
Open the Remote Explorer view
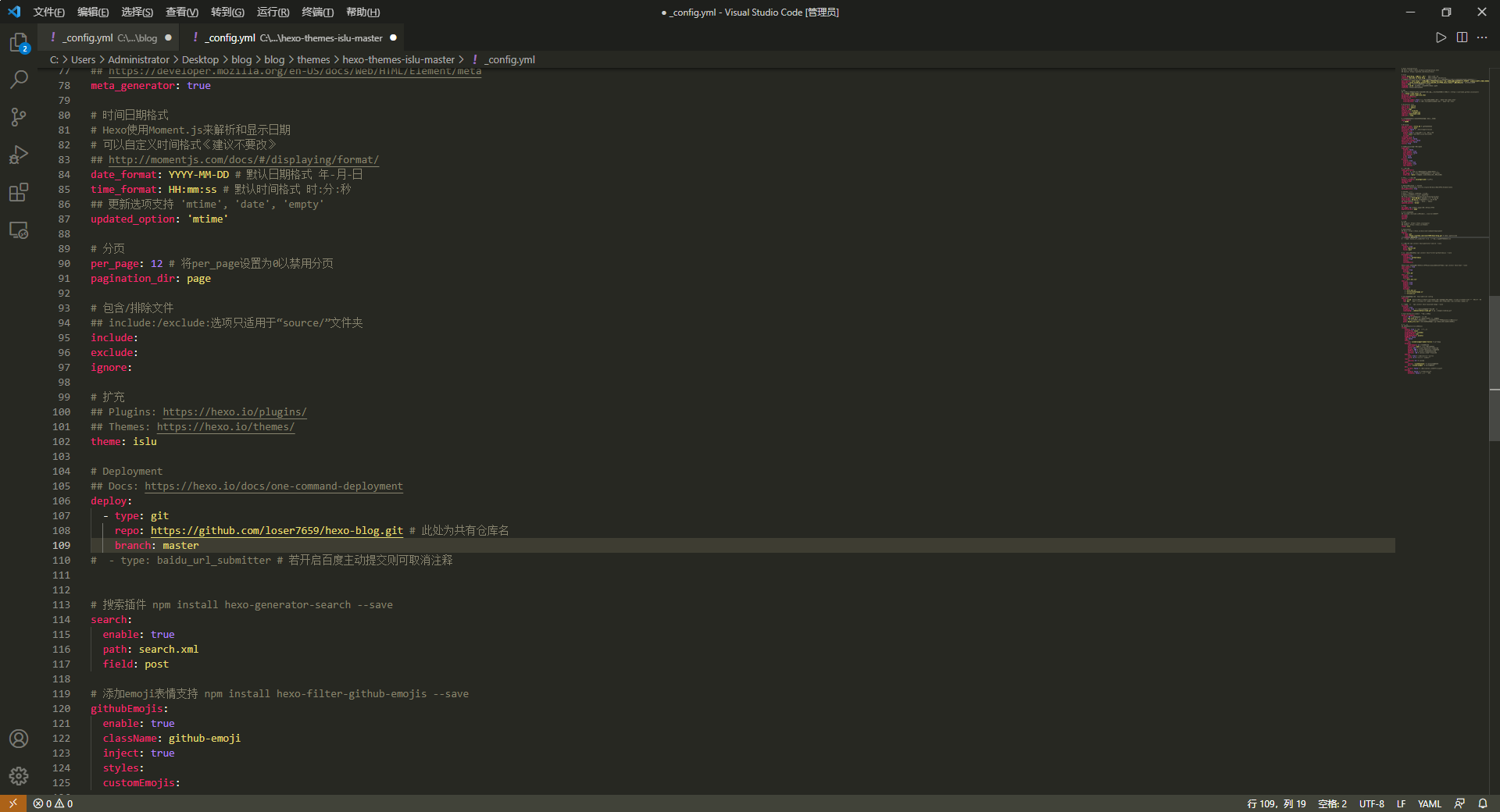pyautogui.click(x=19, y=230)
